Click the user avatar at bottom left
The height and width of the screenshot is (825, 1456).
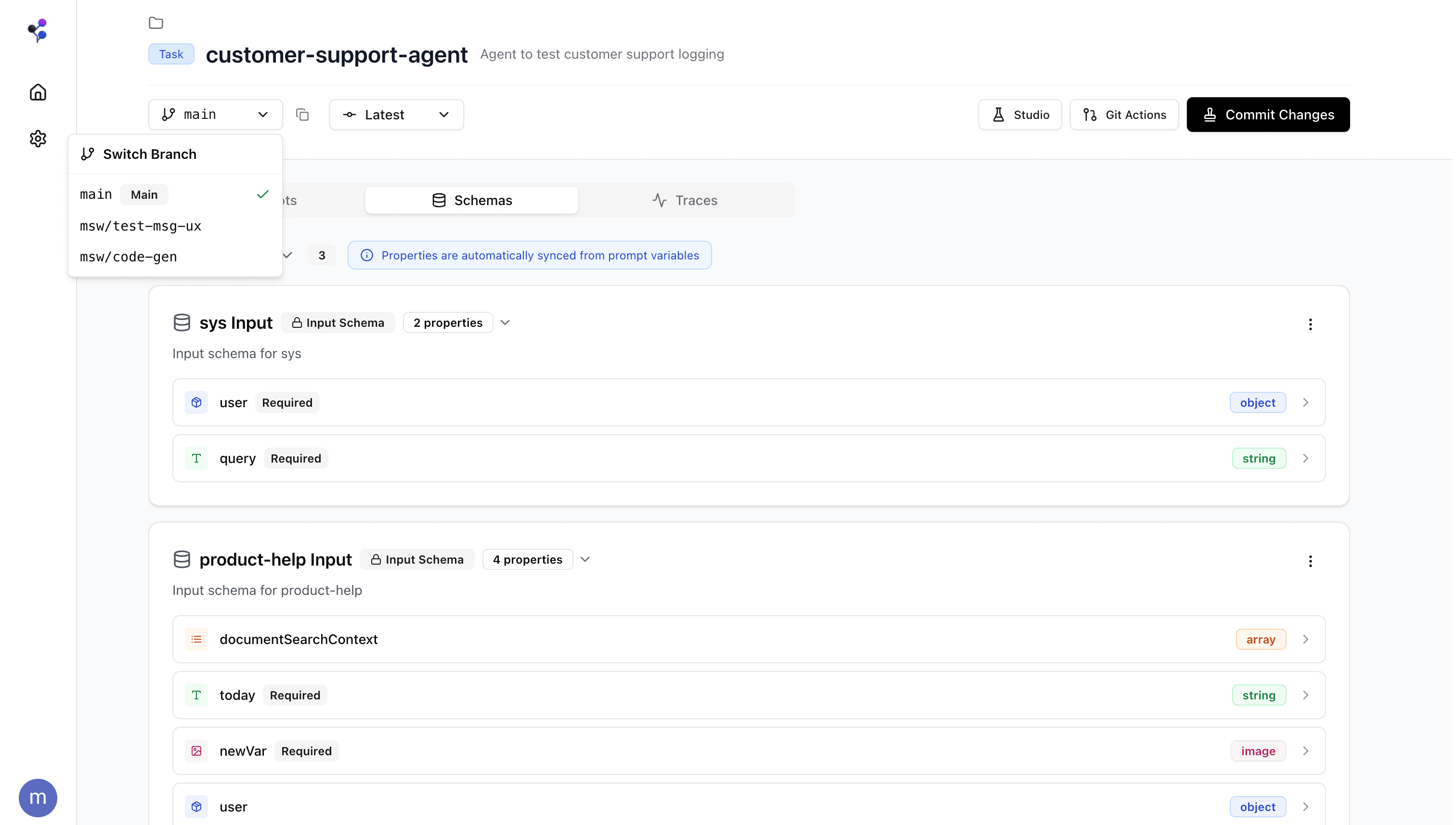click(38, 797)
